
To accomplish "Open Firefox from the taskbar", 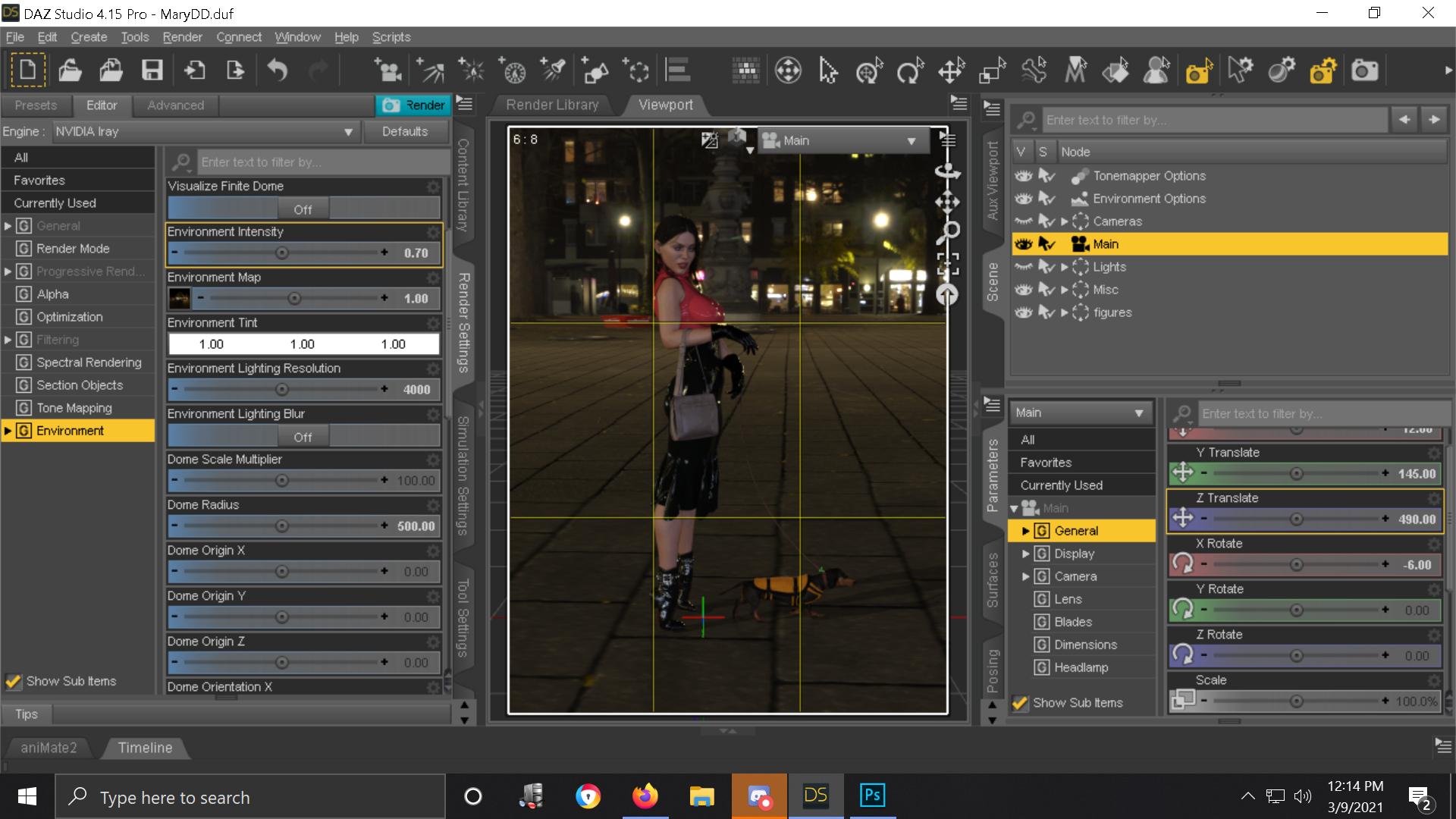I will (x=645, y=796).
